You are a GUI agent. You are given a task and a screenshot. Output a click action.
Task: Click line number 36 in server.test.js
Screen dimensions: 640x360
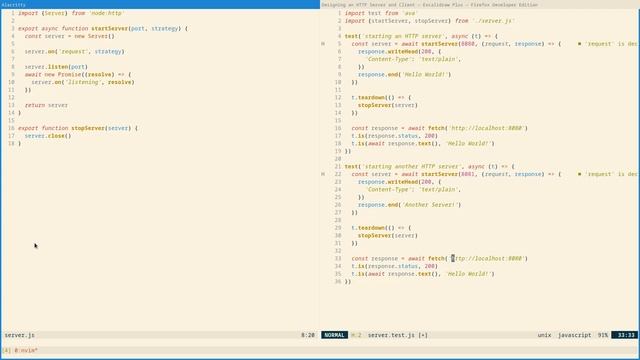pyautogui.click(x=338, y=282)
